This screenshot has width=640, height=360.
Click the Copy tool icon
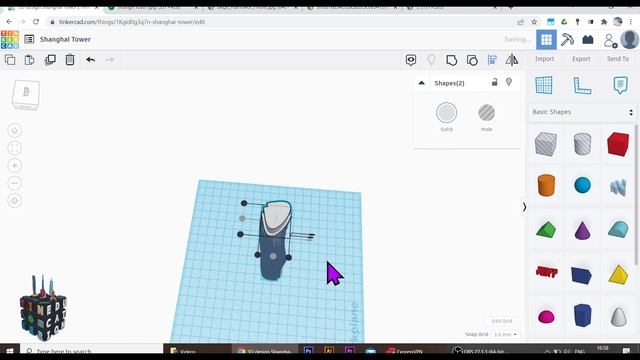pyautogui.click(x=10, y=60)
